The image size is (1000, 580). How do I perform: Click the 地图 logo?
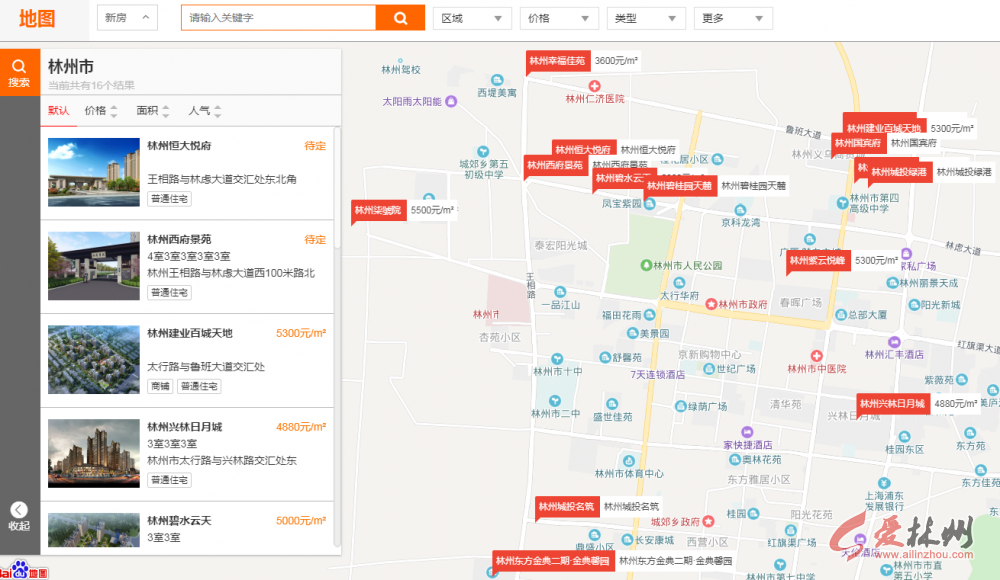tap(36, 18)
